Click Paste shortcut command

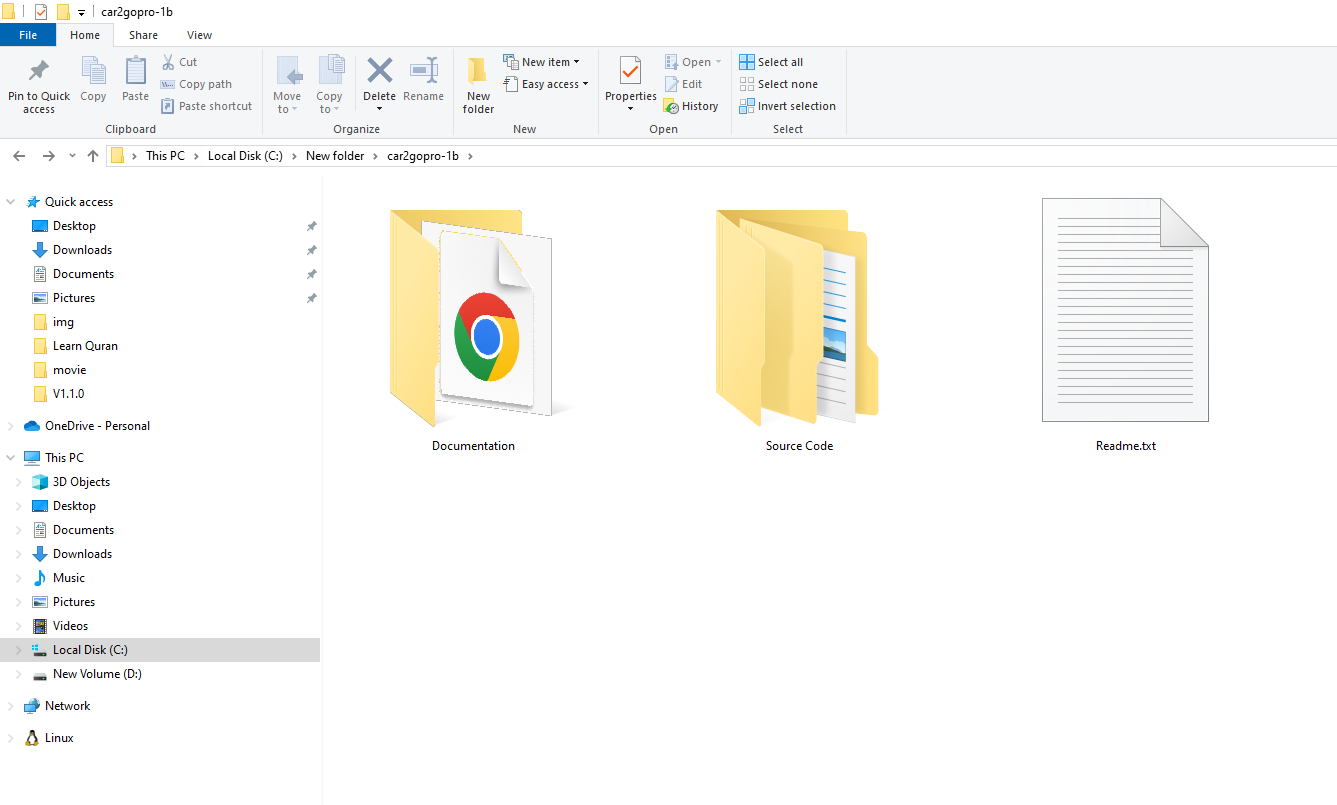pyautogui.click(x=206, y=106)
